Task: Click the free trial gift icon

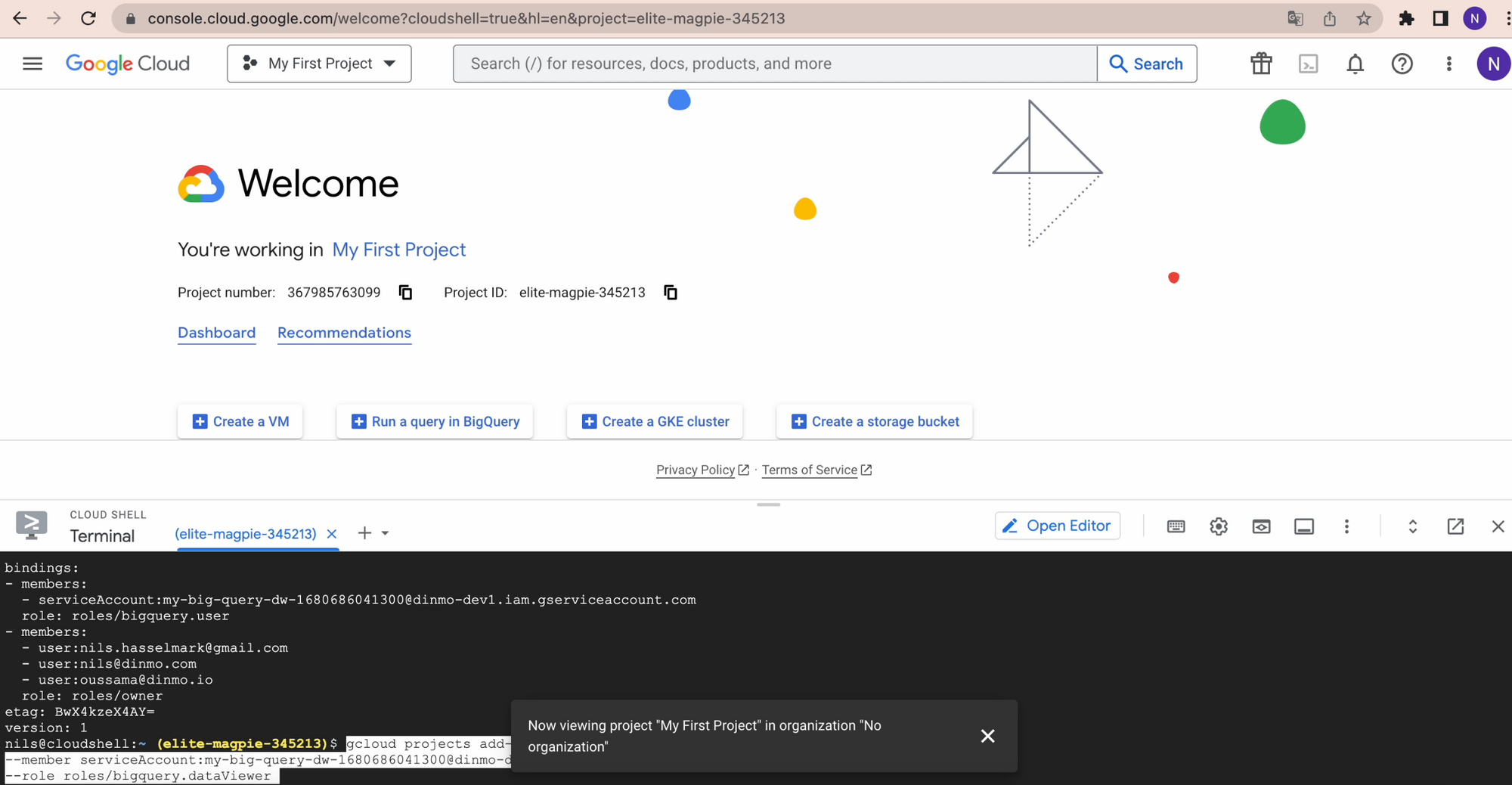Action: (1261, 64)
